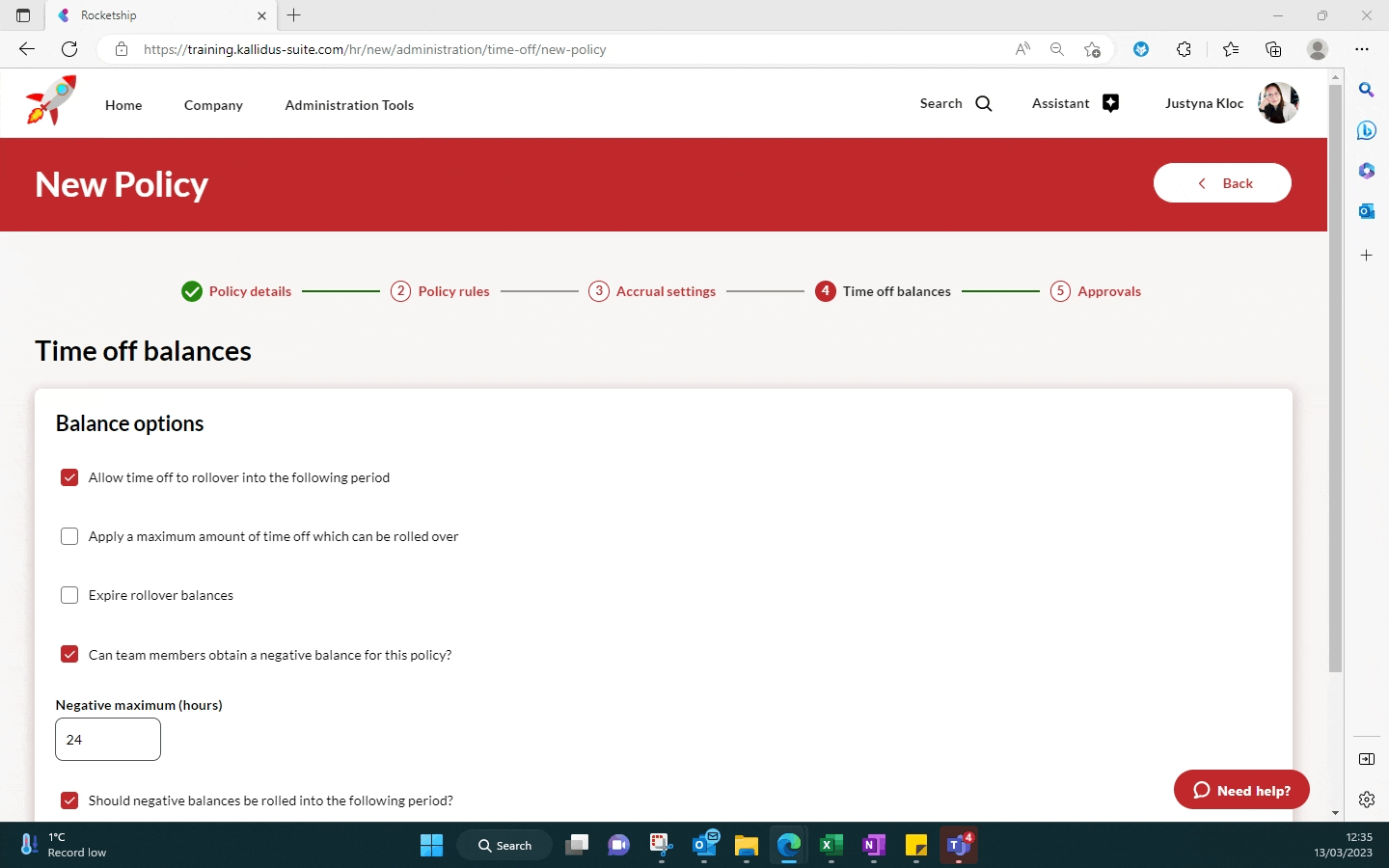Go to Policy rules step
Image resolution: width=1389 pixels, height=868 pixels.
[x=453, y=291]
